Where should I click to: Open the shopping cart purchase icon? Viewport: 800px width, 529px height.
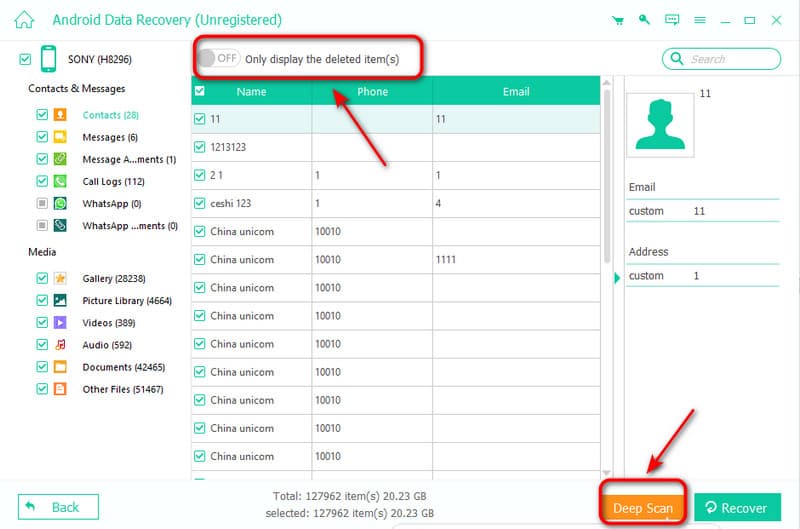pyautogui.click(x=617, y=20)
